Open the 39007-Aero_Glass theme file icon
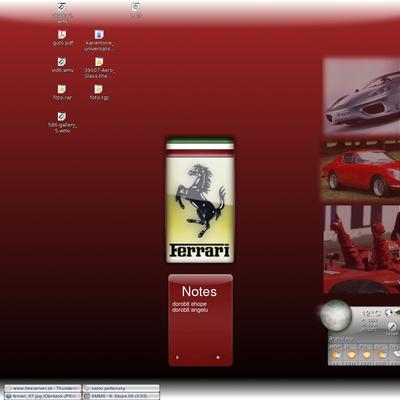Viewport: 400px width, 400px height. (99, 62)
